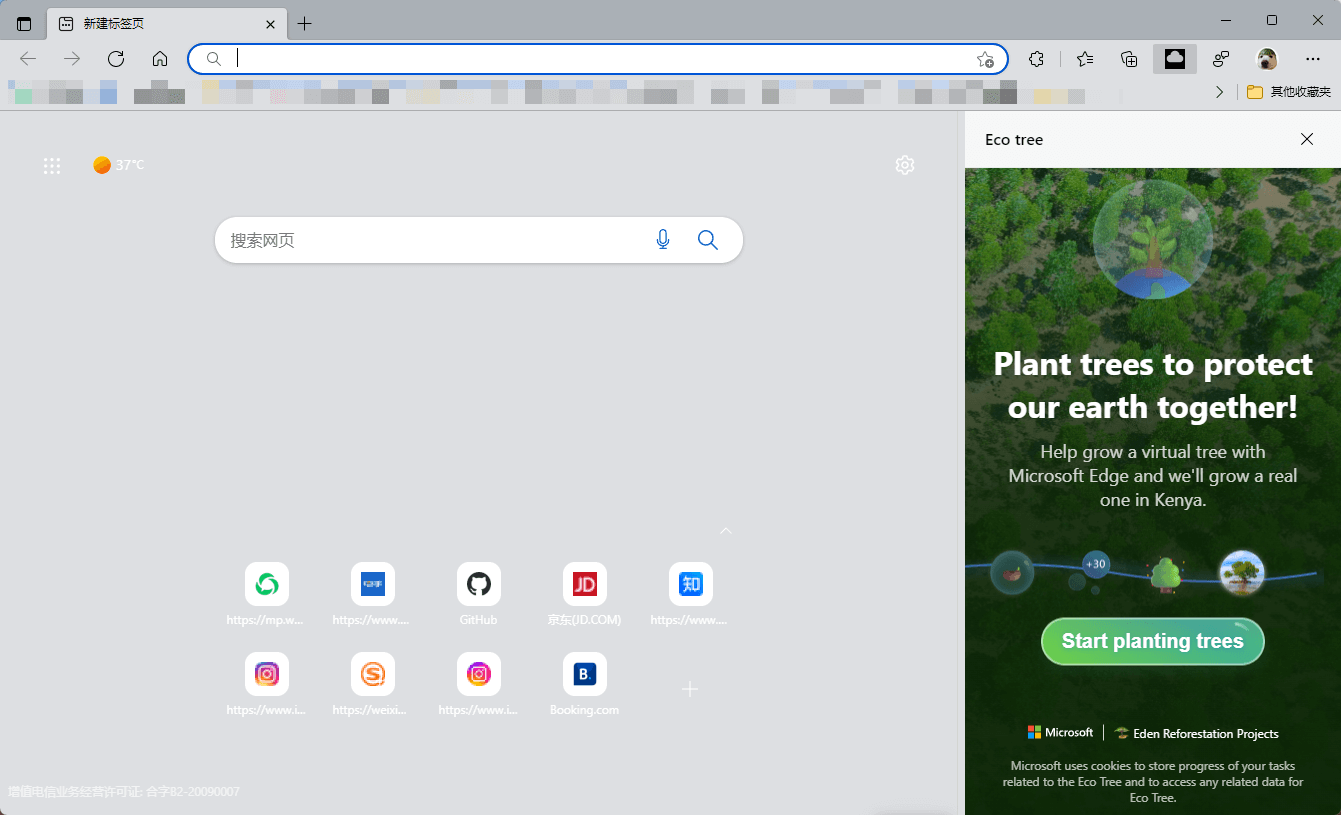This screenshot has width=1341, height=815.
Task: Expand the bookmarks bar overflow chevron
Action: 1219,92
